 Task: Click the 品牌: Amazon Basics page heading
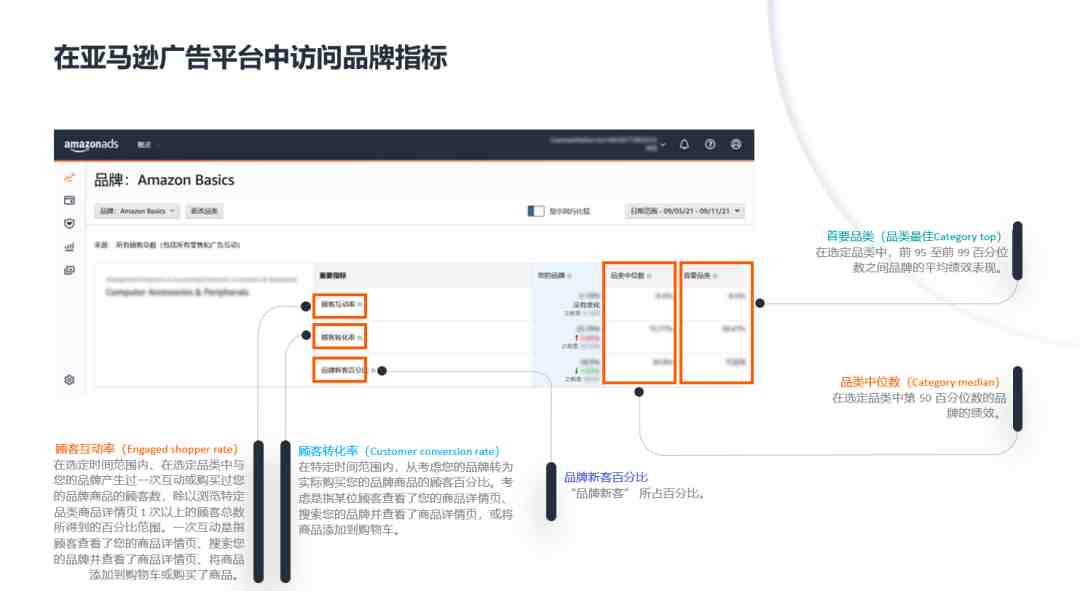(x=164, y=180)
